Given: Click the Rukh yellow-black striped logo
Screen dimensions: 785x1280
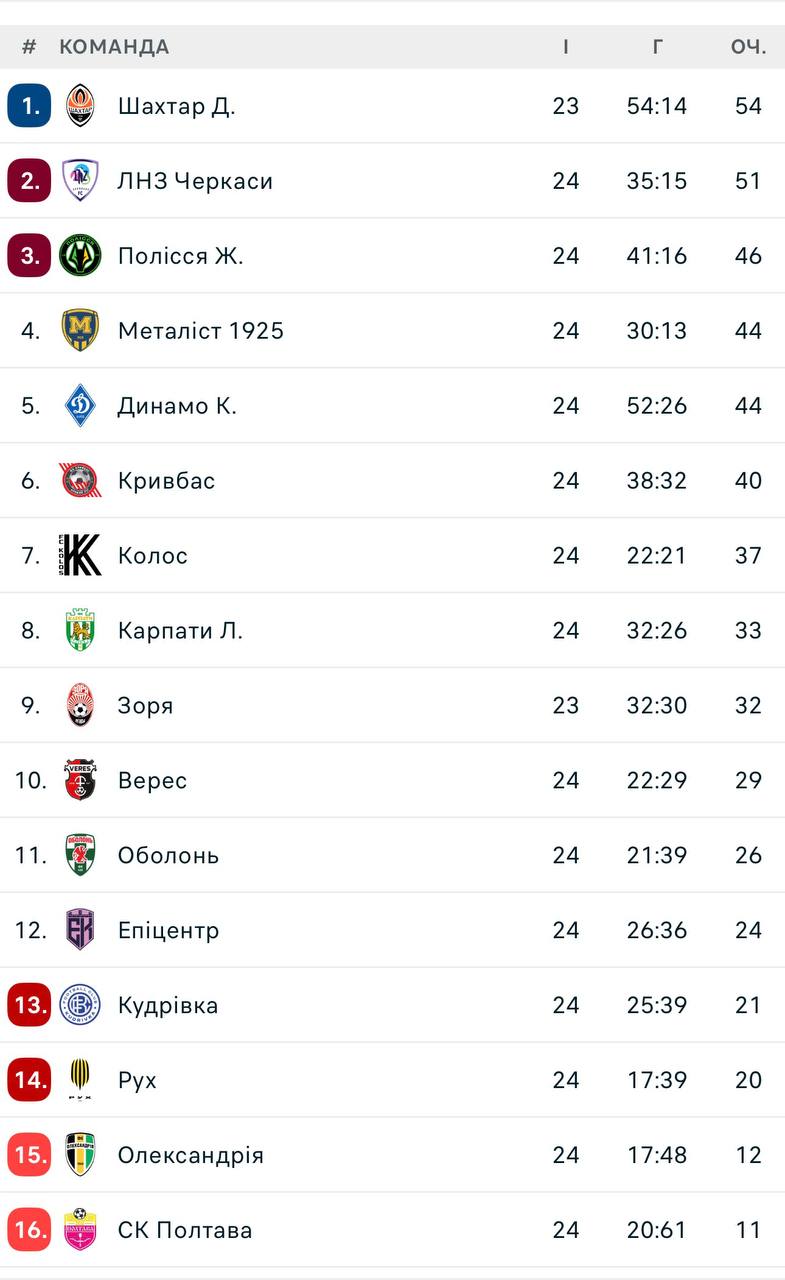Looking at the screenshot, I should click(x=80, y=1080).
